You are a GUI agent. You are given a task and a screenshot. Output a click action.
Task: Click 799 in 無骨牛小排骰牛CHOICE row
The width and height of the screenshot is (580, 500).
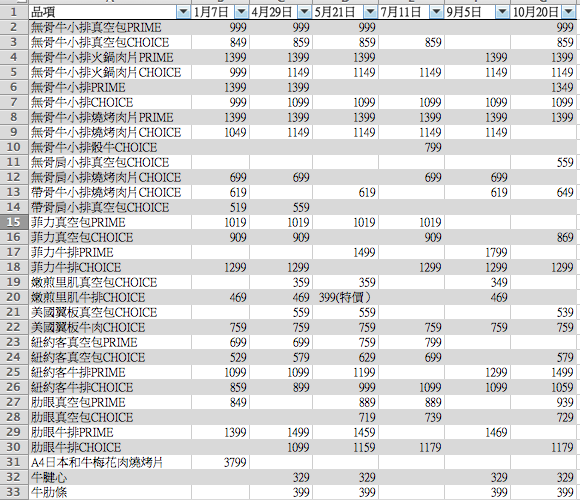pos(412,147)
